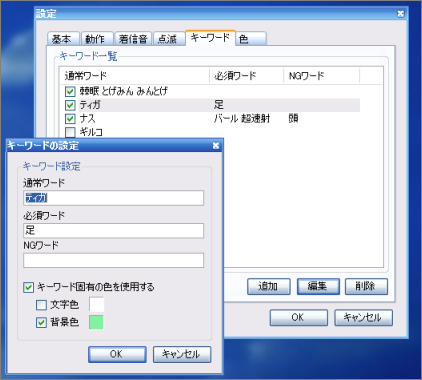
Task: Open the 色 tab
Action: click(251, 39)
